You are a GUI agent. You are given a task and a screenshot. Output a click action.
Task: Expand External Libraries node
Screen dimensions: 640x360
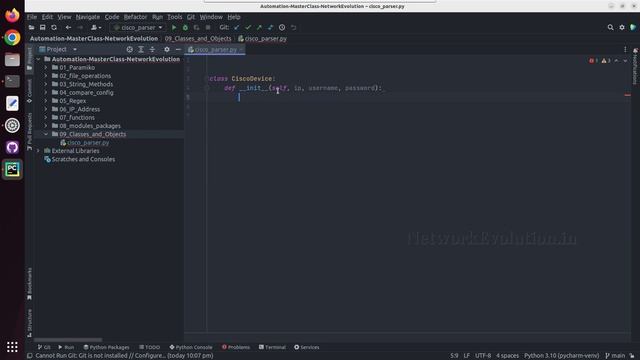point(38,151)
